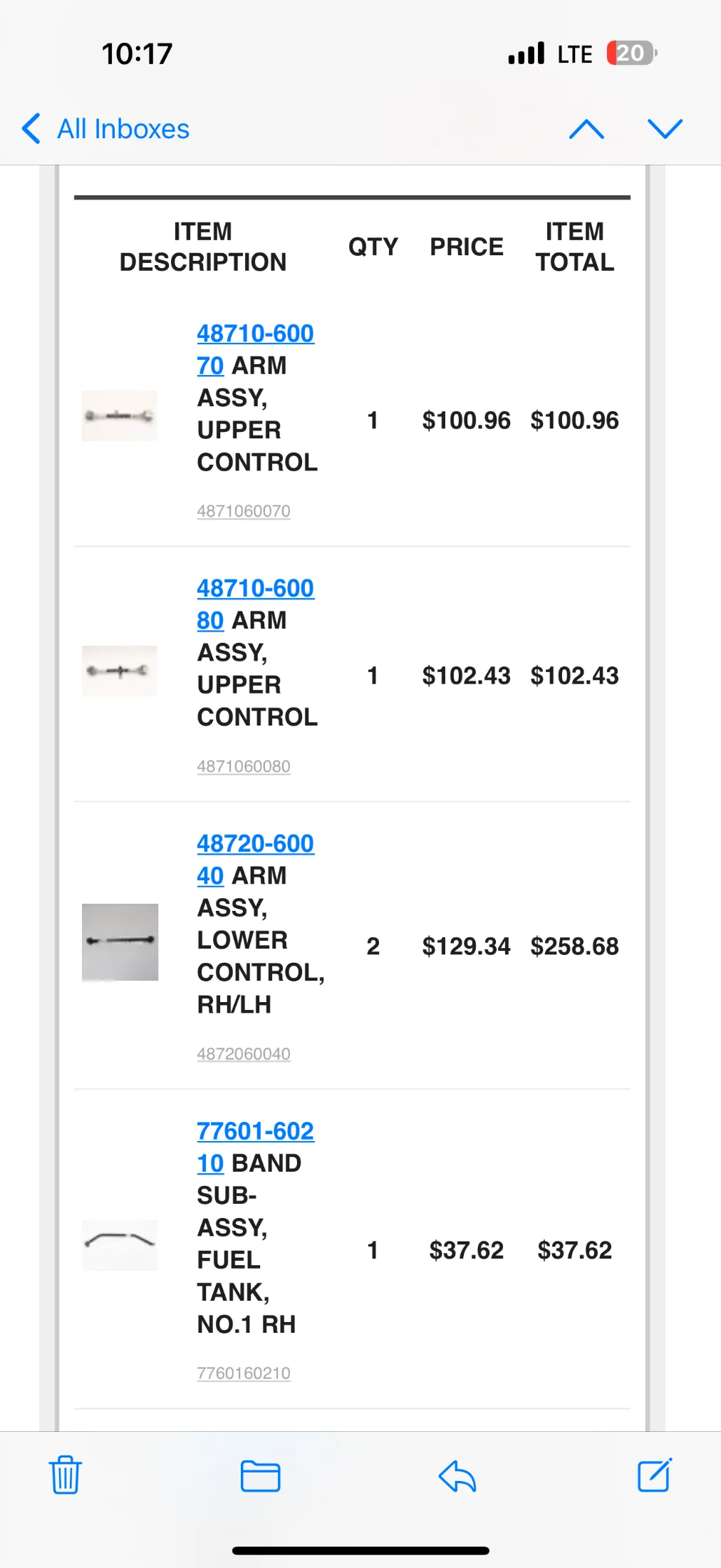Open part link 48710-60070

254,334
